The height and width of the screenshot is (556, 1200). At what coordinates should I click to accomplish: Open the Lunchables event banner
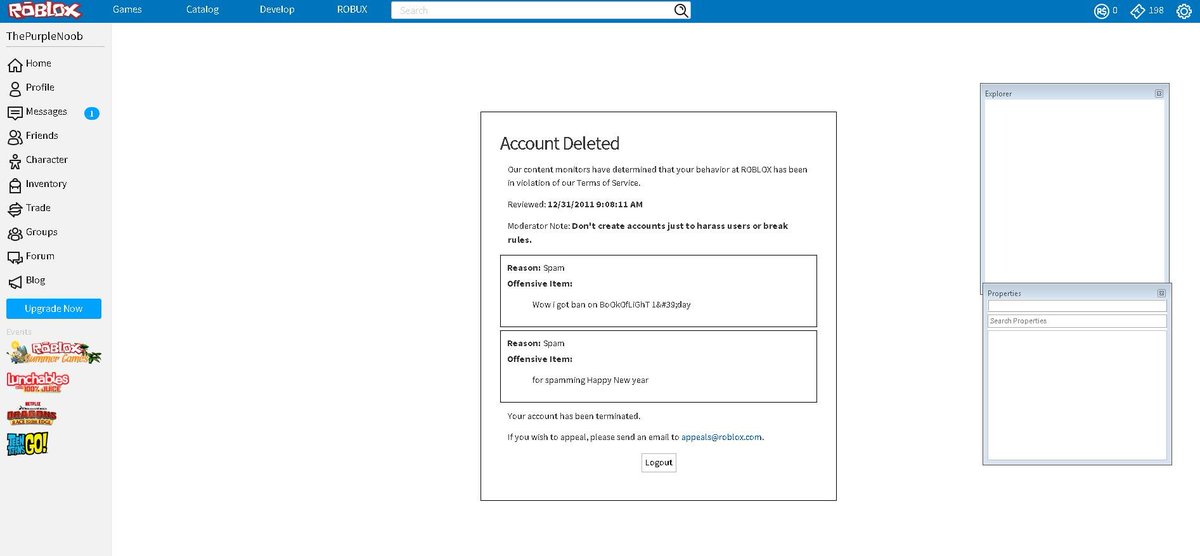coord(38,382)
